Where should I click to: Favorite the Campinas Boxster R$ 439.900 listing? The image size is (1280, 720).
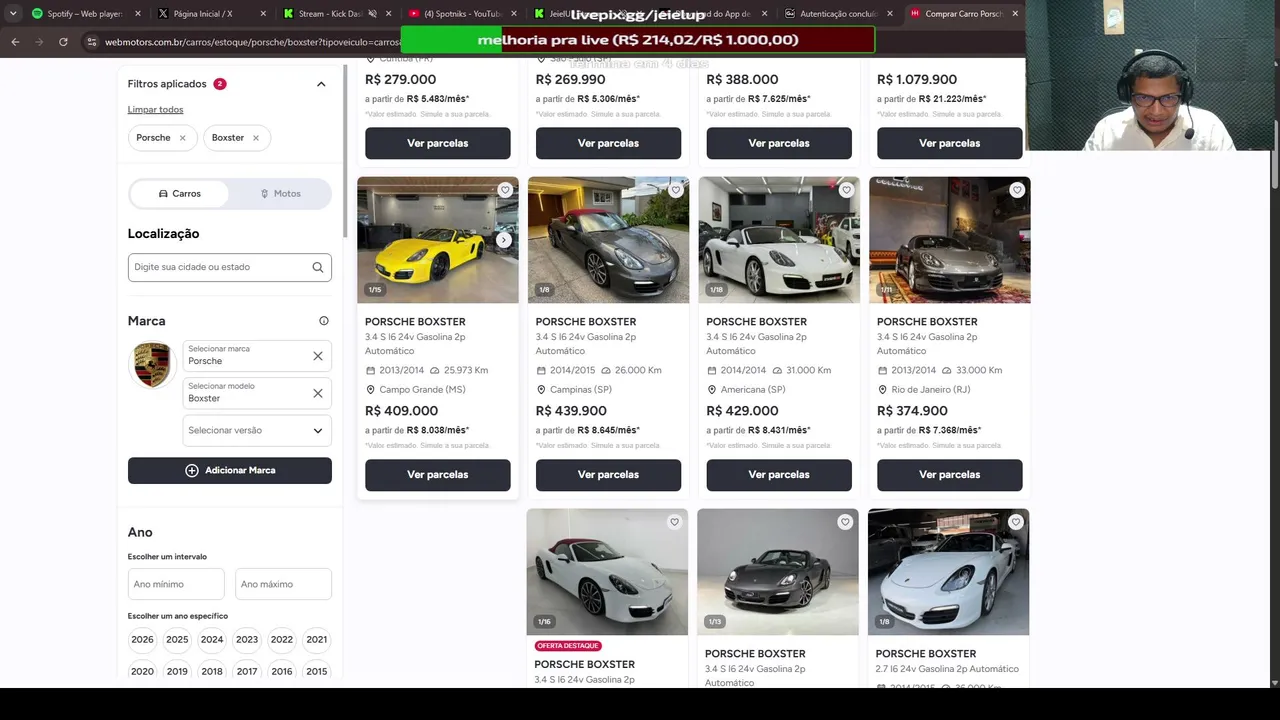click(x=676, y=190)
